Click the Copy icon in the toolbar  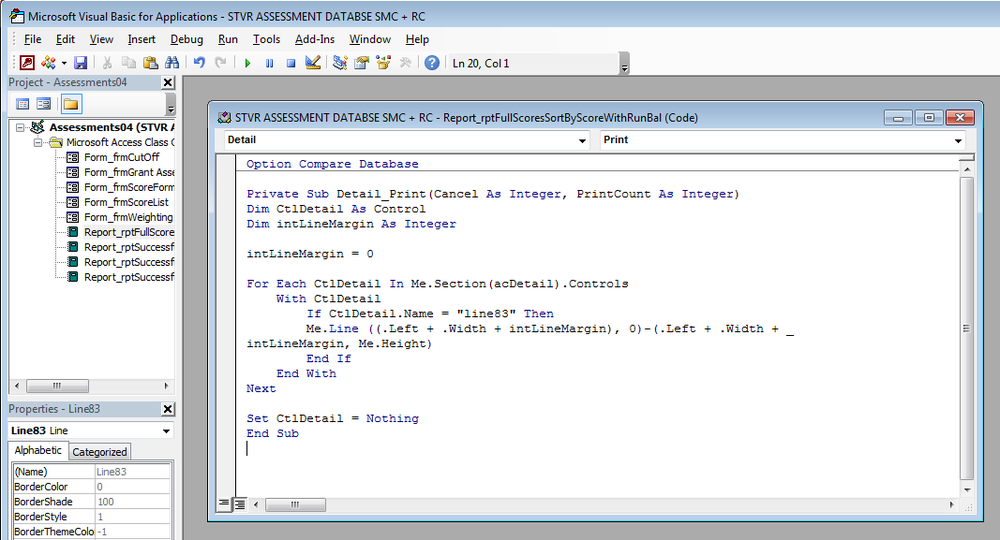[x=129, y=62]
